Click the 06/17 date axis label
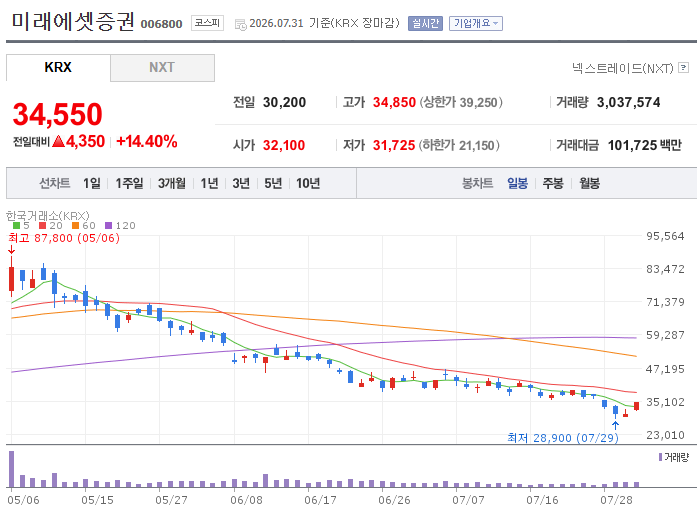The height and width of the screenshot is (512, 697). pyautogui.click(x=320, y=500)
